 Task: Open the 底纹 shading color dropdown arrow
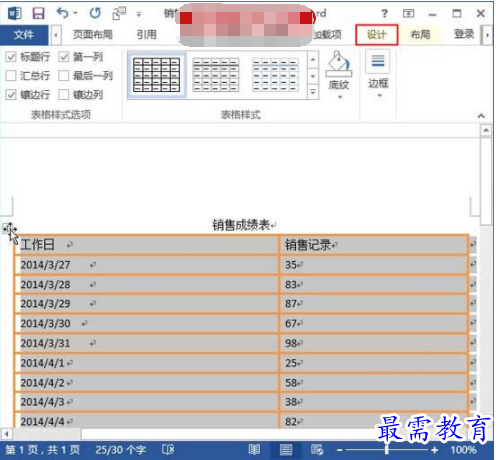(x=340, y=97)
